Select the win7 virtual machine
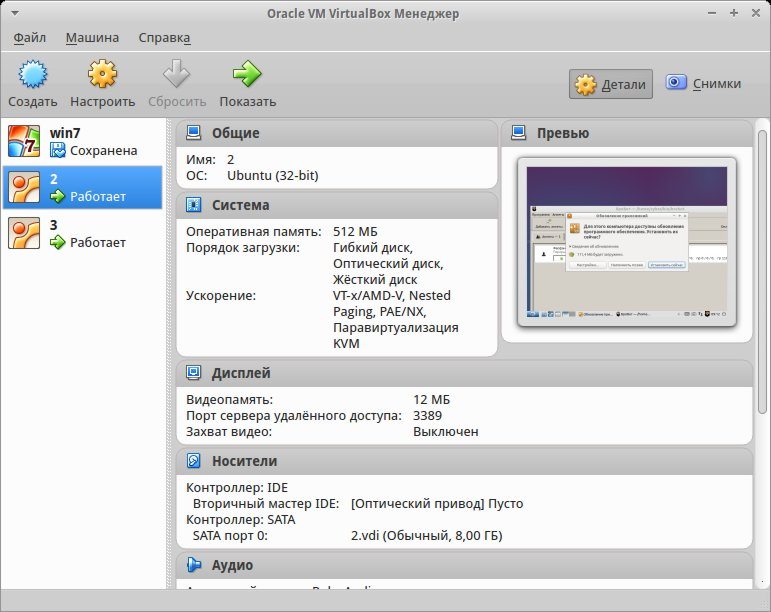Screen dimensions: 771x612 click(83, 142)
